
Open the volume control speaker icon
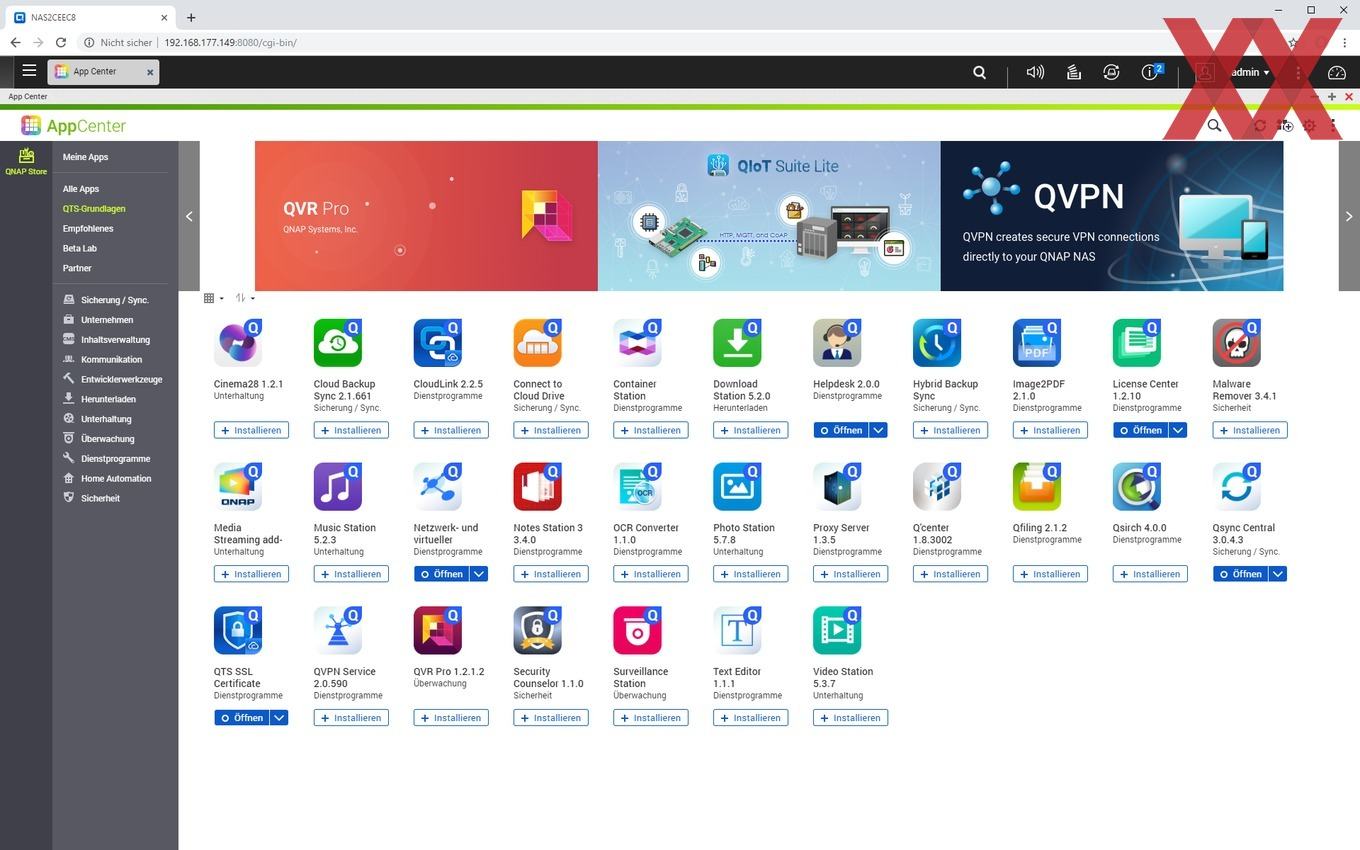pyautogui.click(x=1035, y=72)
